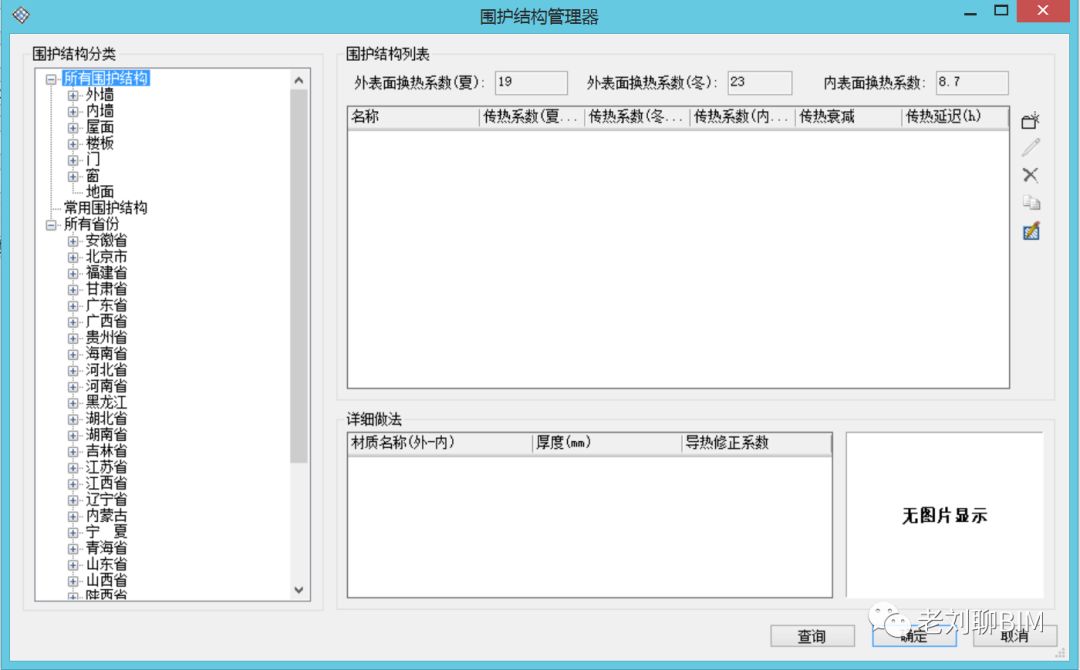This screenshot has width=1080, height=670.
Task: Click the 传热衰减 column header
Action: click(x=848, y=117)
